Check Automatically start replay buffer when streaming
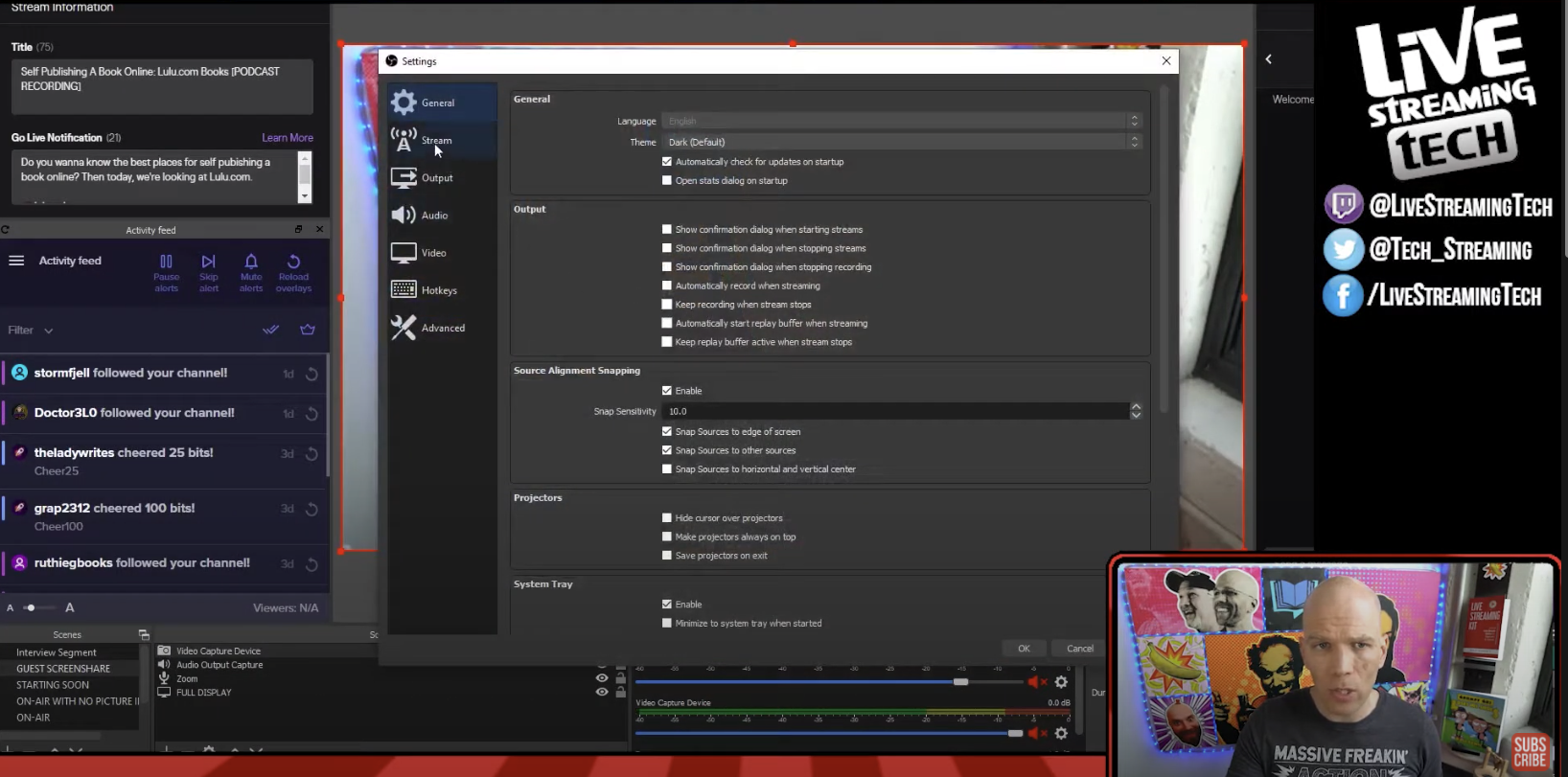 pos(667,324)
